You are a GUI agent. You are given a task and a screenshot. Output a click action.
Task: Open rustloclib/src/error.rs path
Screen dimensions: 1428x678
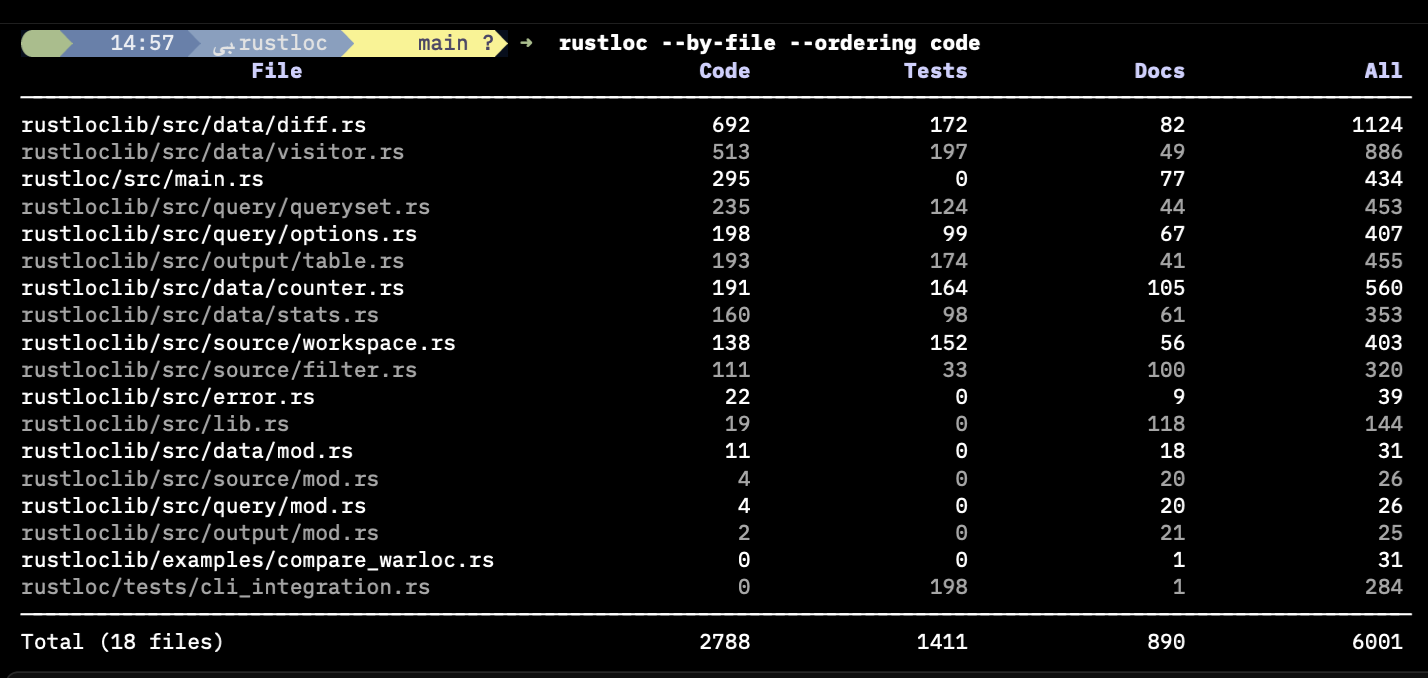click(166, 397)
